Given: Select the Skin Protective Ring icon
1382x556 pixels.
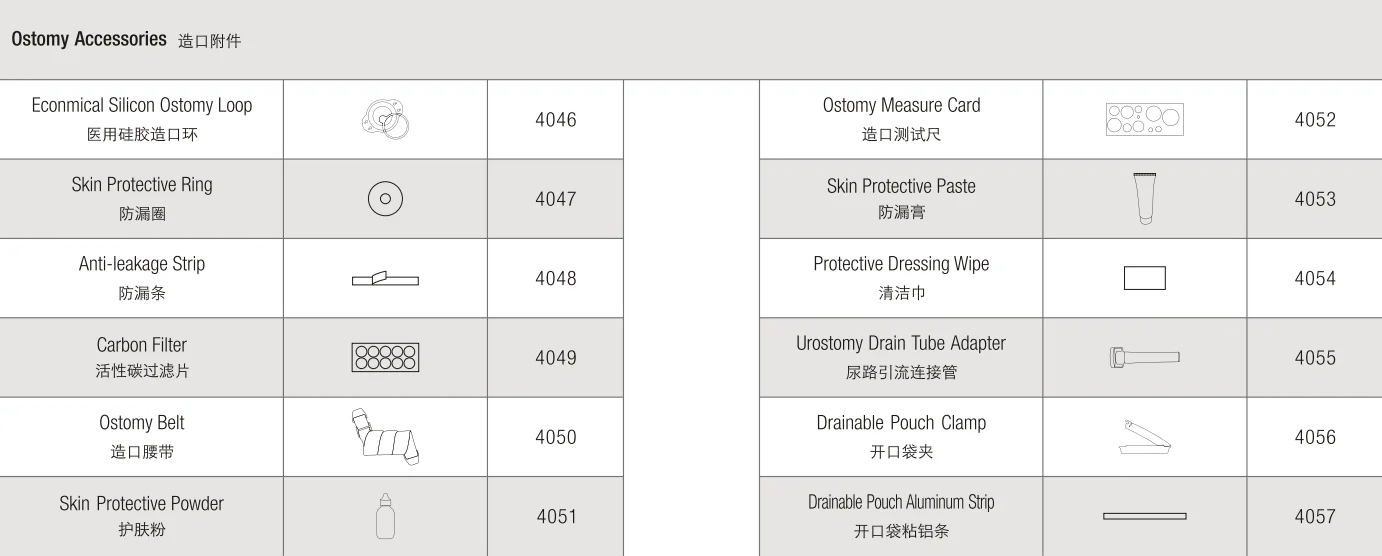Looking at the screenshot, I should tap(385, 199).
